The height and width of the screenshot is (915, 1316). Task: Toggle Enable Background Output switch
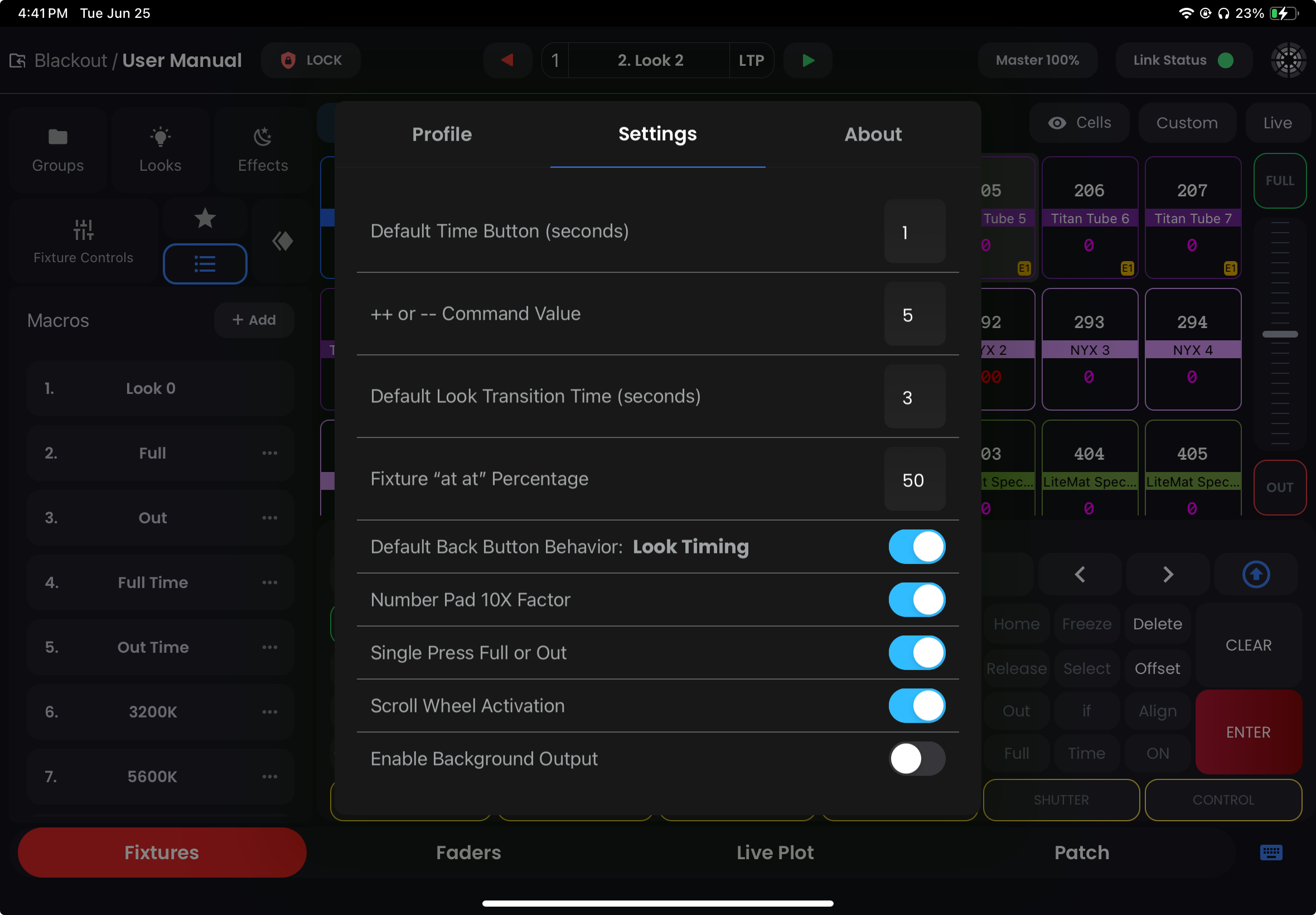pyautogui.click(x=917, y=759)
